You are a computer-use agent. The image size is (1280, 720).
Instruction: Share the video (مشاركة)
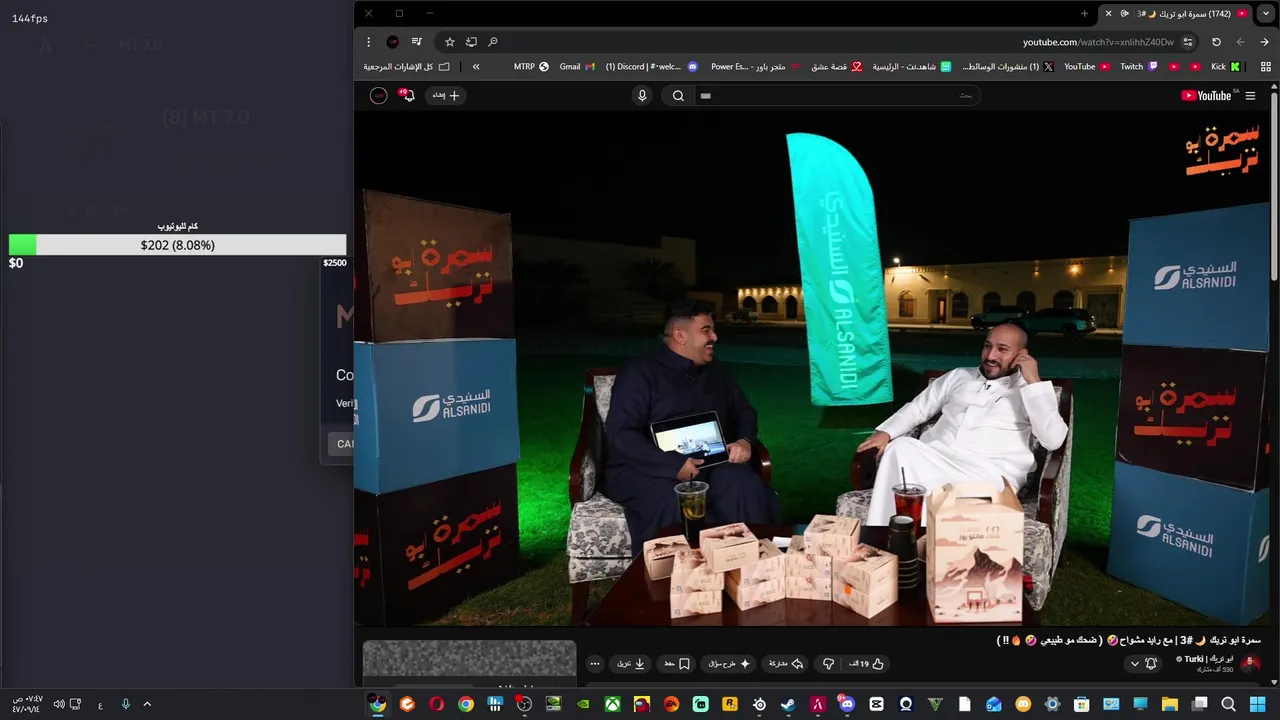(x=785, y=664)
